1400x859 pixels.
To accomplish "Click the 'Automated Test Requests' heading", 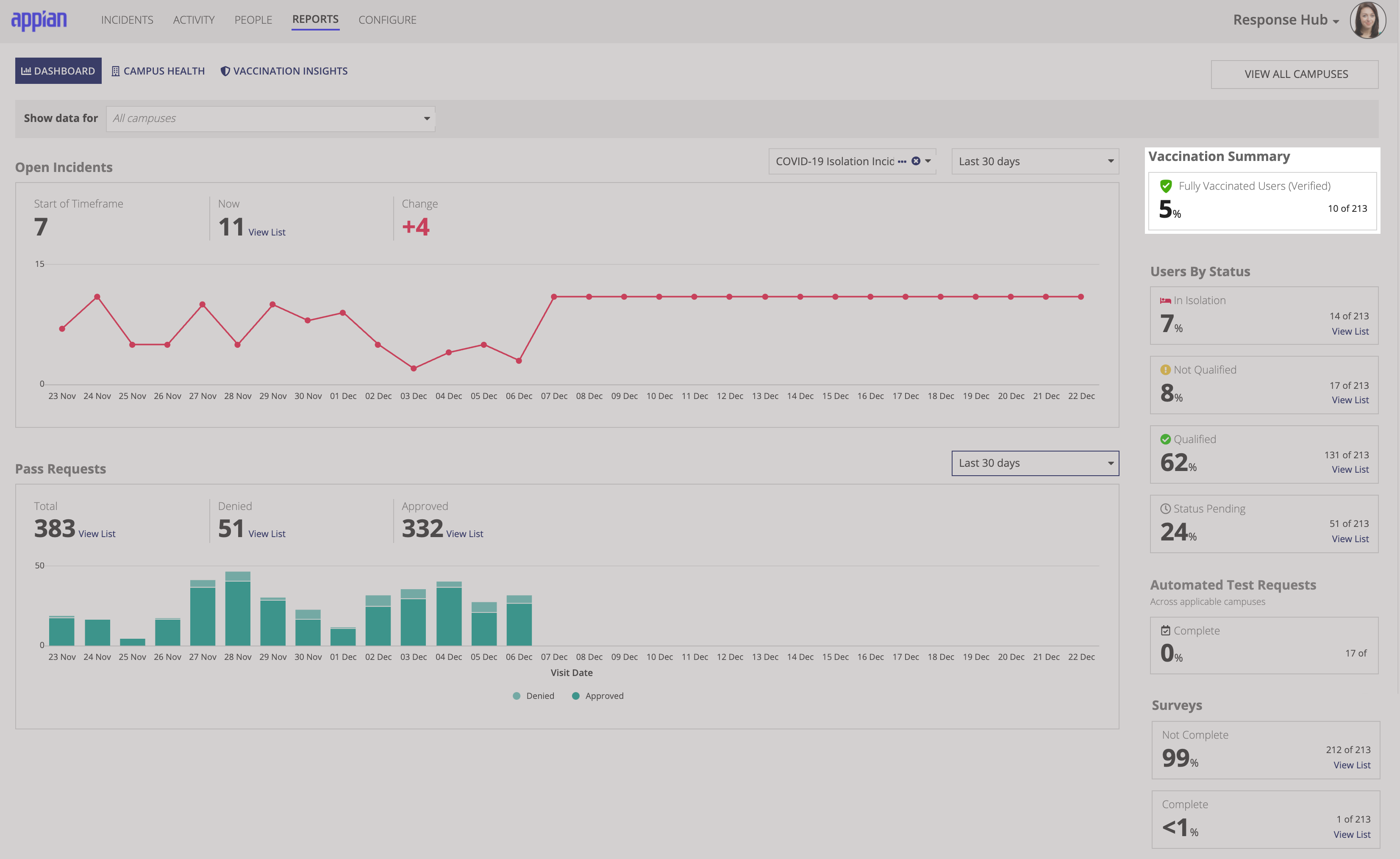I will pyautogui.click(x=1232, y=585).
